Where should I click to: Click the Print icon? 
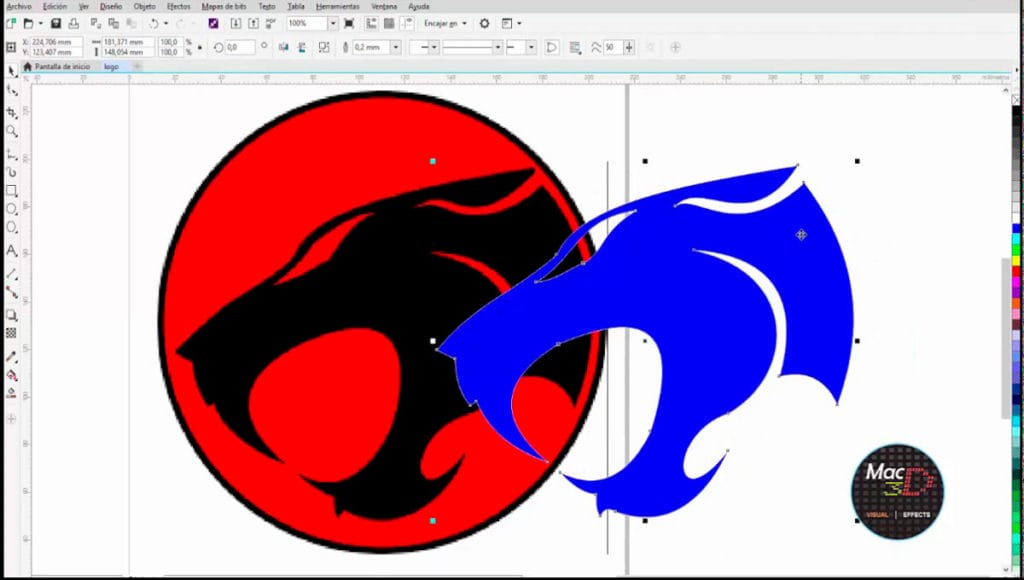(x=74, y=24)
